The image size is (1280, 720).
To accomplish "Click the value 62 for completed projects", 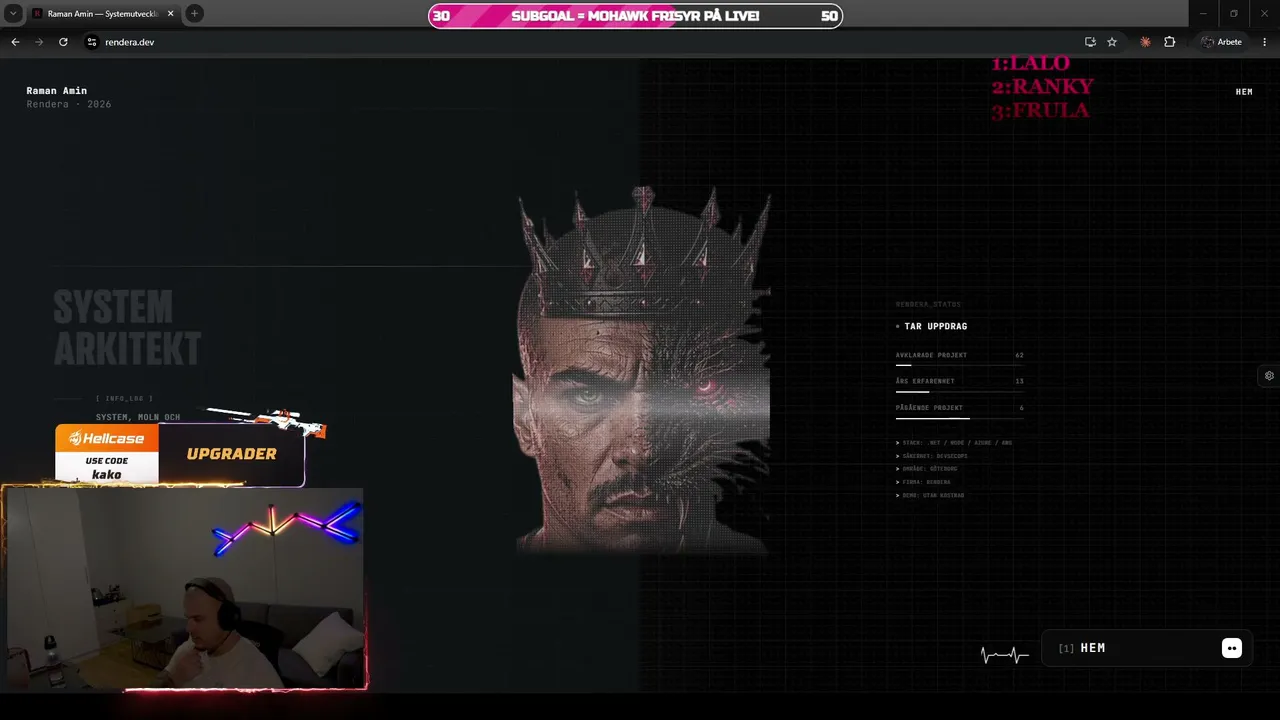I will click(x=1020, y=355).
